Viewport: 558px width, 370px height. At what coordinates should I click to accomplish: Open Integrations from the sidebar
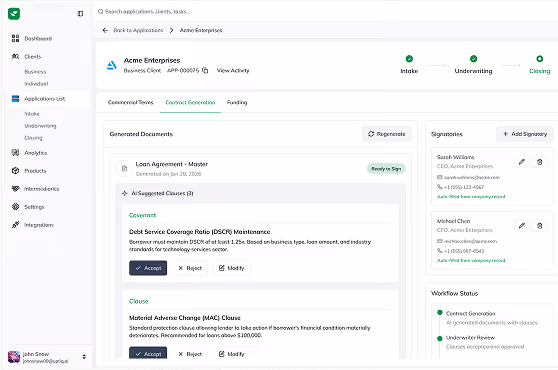[39, 225]
